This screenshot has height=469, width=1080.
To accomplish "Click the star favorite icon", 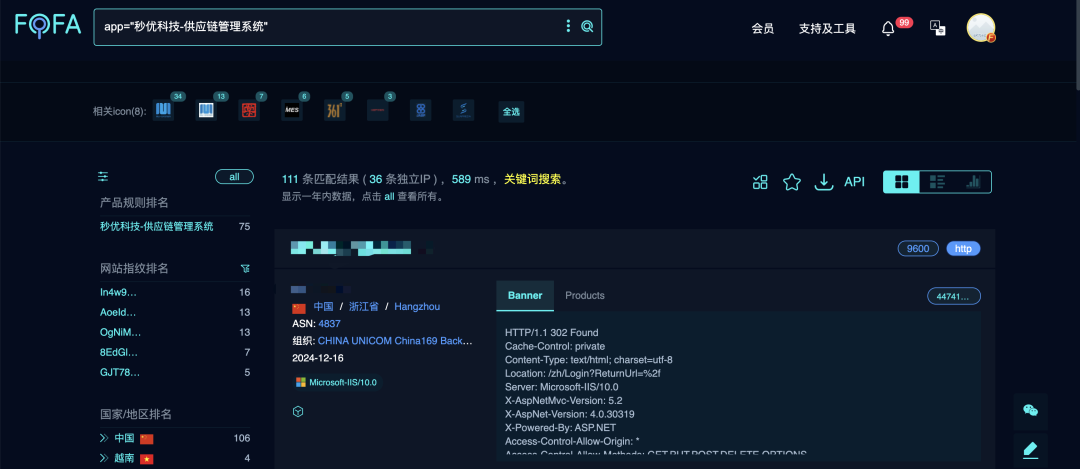I will tap(792, 182).
